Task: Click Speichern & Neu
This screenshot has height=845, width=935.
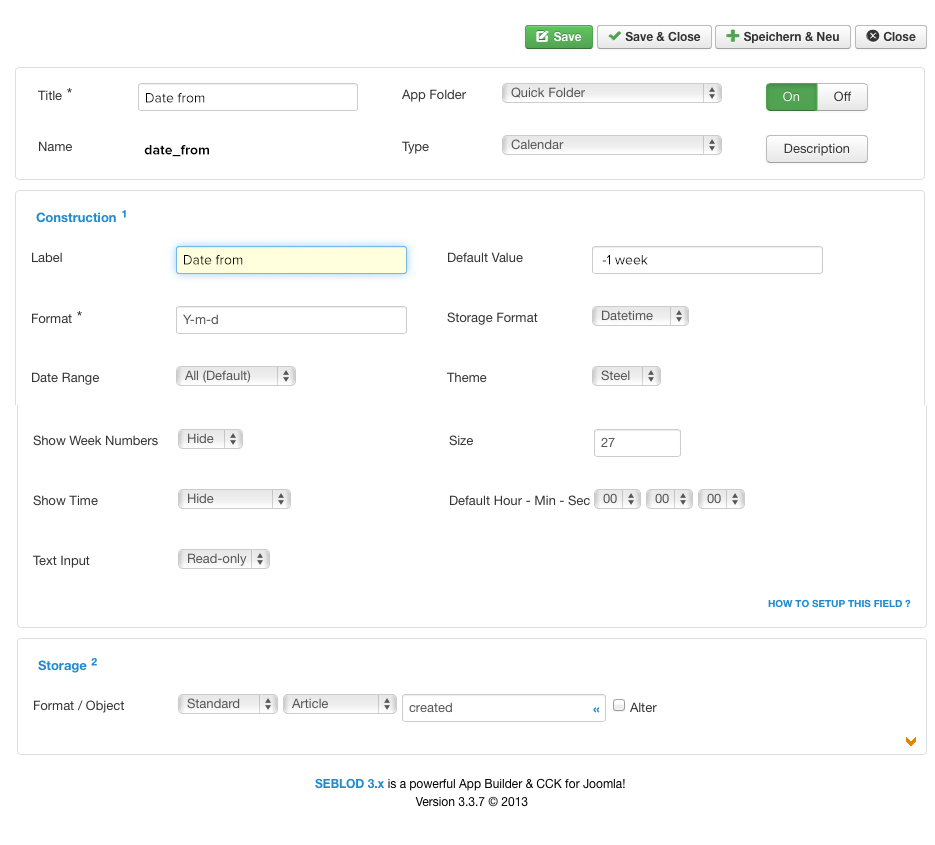Action: click(782, 37)
